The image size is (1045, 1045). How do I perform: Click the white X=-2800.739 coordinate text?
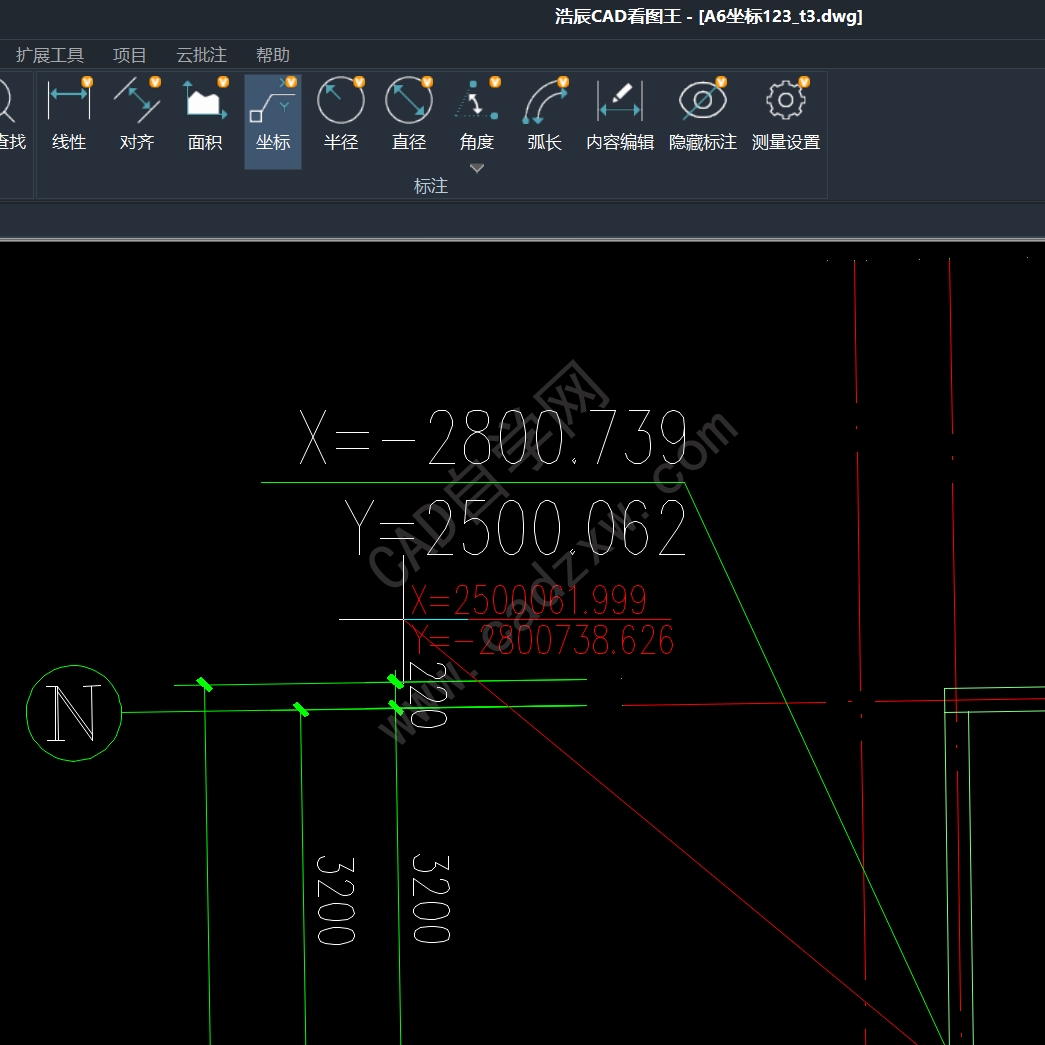(493, 438)
